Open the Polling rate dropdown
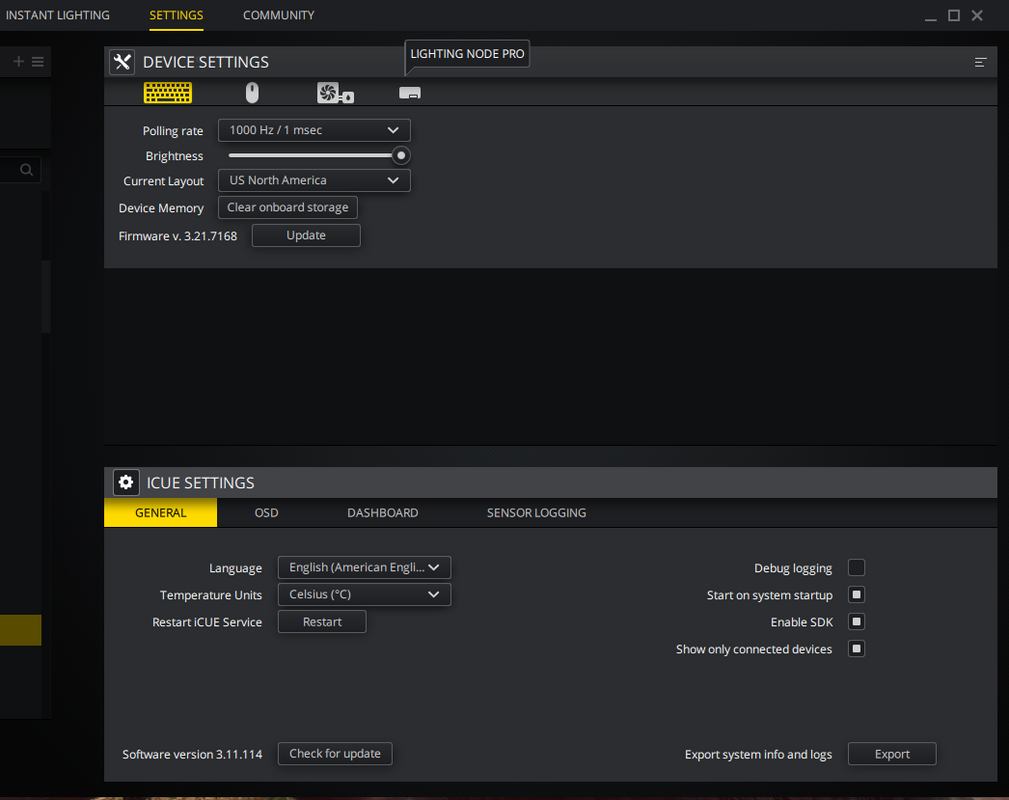The height and width of the screenshot is (800, 1009). coord(314,130)
